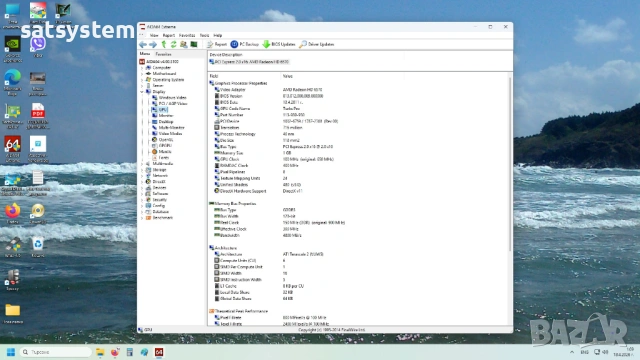Open the Recycle Bin on desktop
640x360 pixels.
38,247
